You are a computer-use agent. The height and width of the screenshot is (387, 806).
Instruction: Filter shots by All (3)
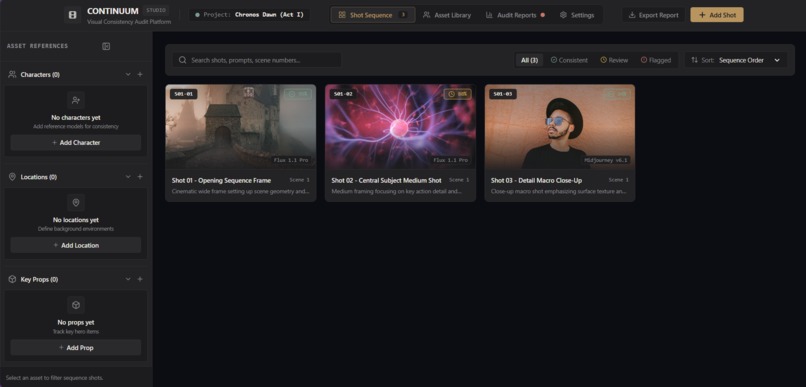pos(529,60)
